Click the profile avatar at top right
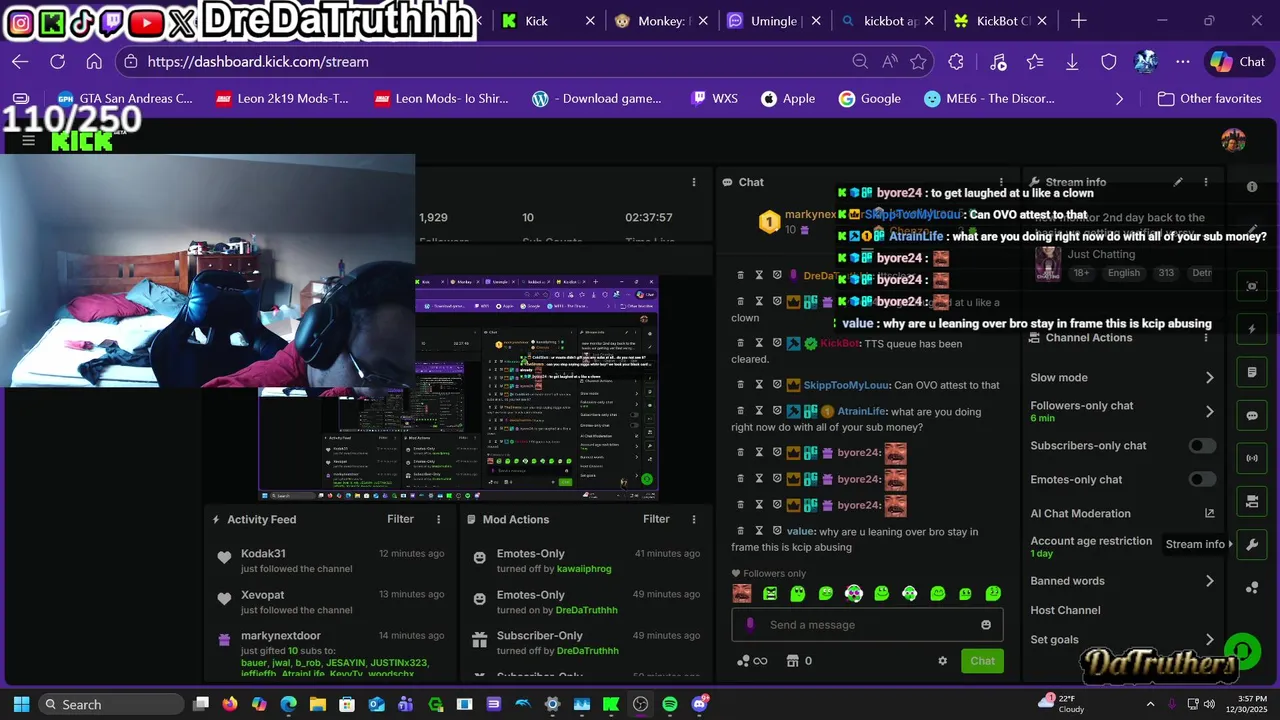The width and height of the screenshot is (1280, 720). pos(1233,140)
